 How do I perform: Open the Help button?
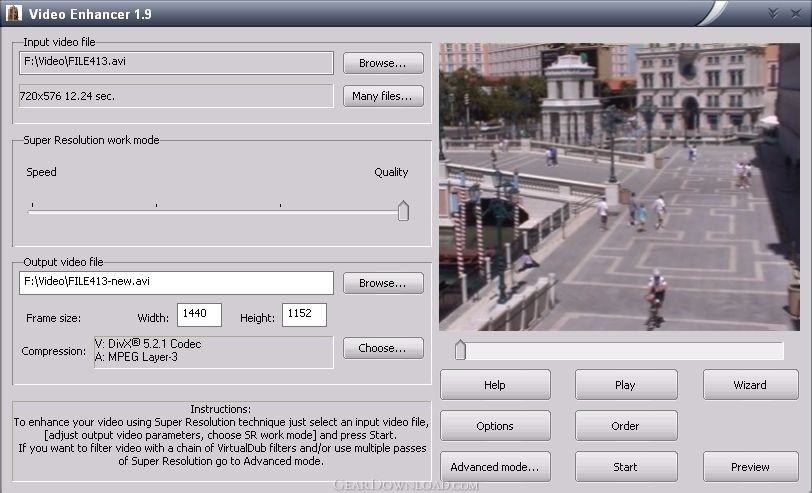(x=495, y=385)
